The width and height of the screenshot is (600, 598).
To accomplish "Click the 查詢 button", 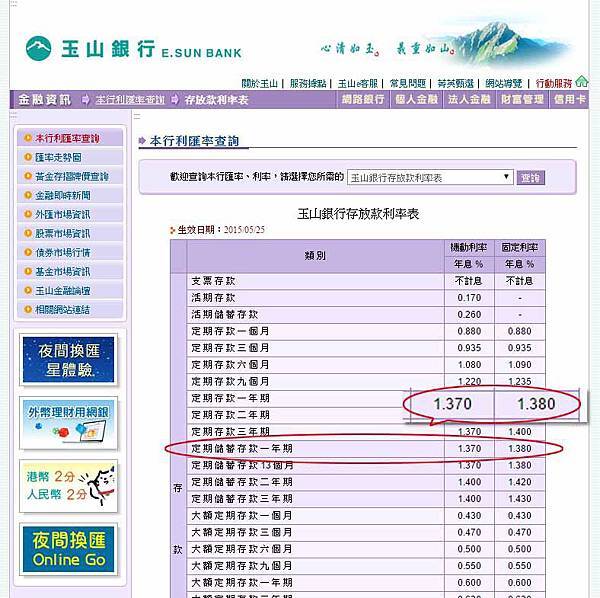I will click(530, 178).
